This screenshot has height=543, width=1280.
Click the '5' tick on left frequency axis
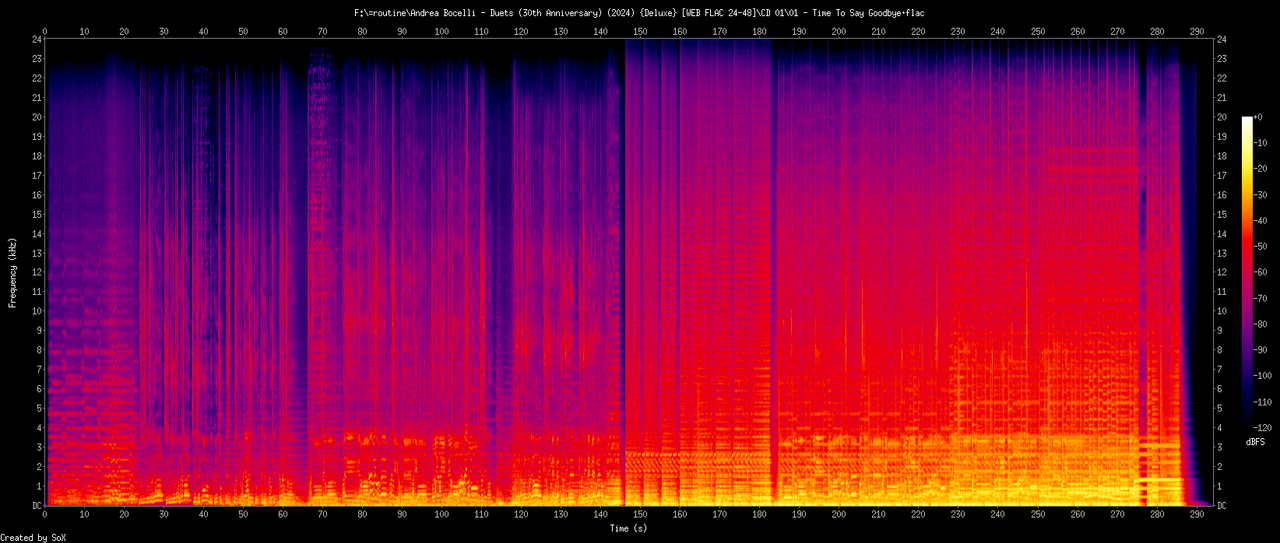[x=39, y=408]
